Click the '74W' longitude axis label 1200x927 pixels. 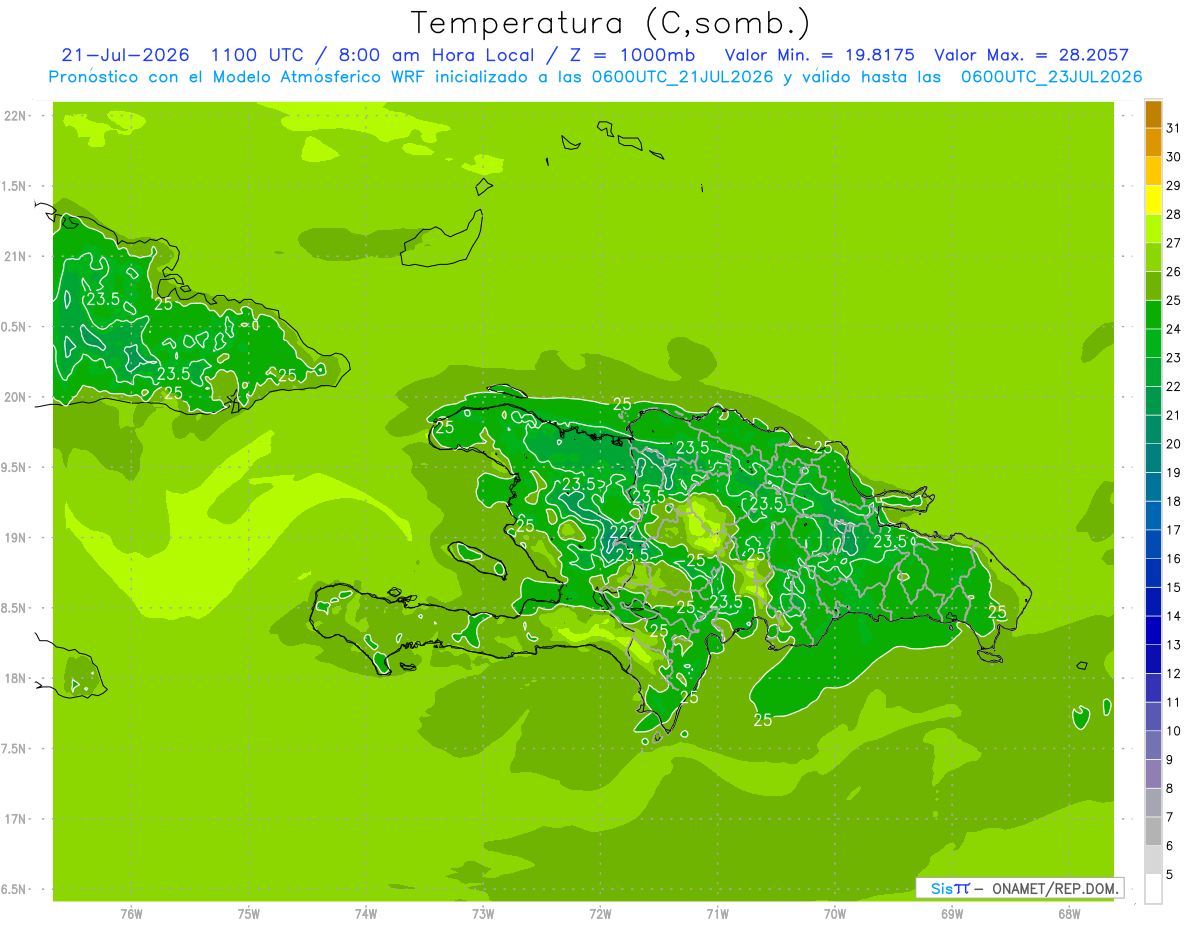pyautogui.click(x=366, y=914)
